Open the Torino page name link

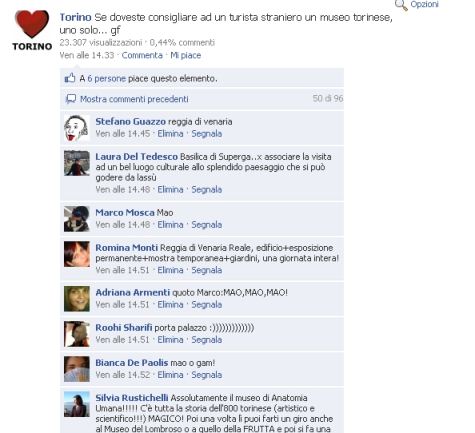tap(75, 17)
